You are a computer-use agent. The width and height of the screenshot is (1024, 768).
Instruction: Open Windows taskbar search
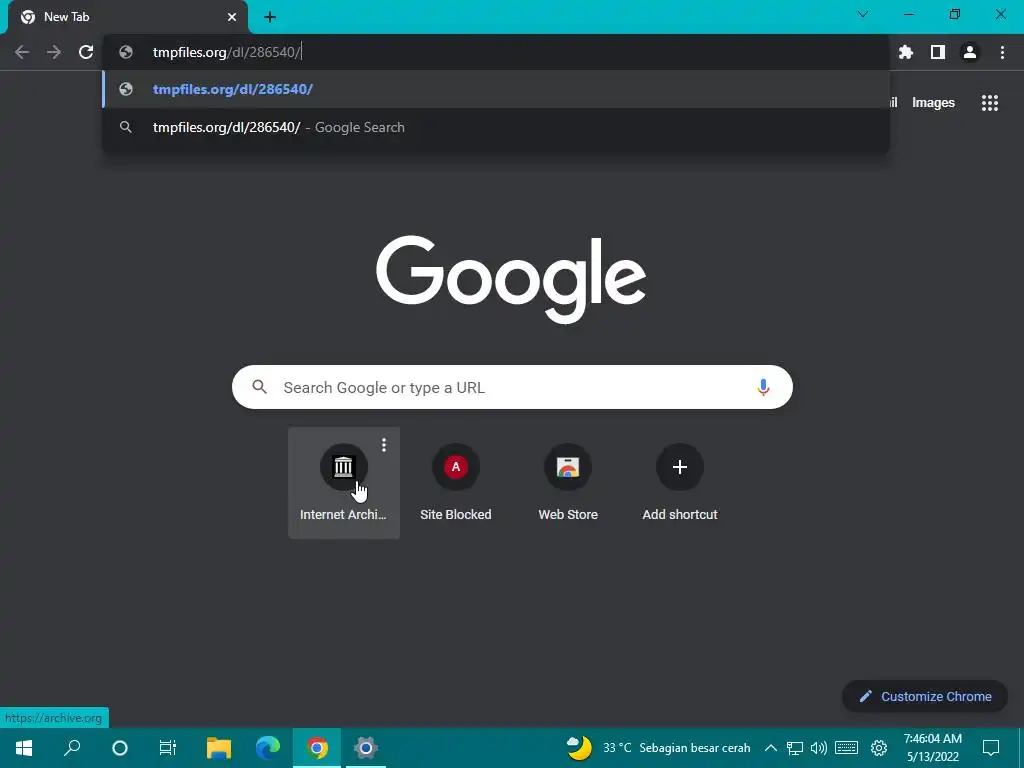(x=72, y=748)
